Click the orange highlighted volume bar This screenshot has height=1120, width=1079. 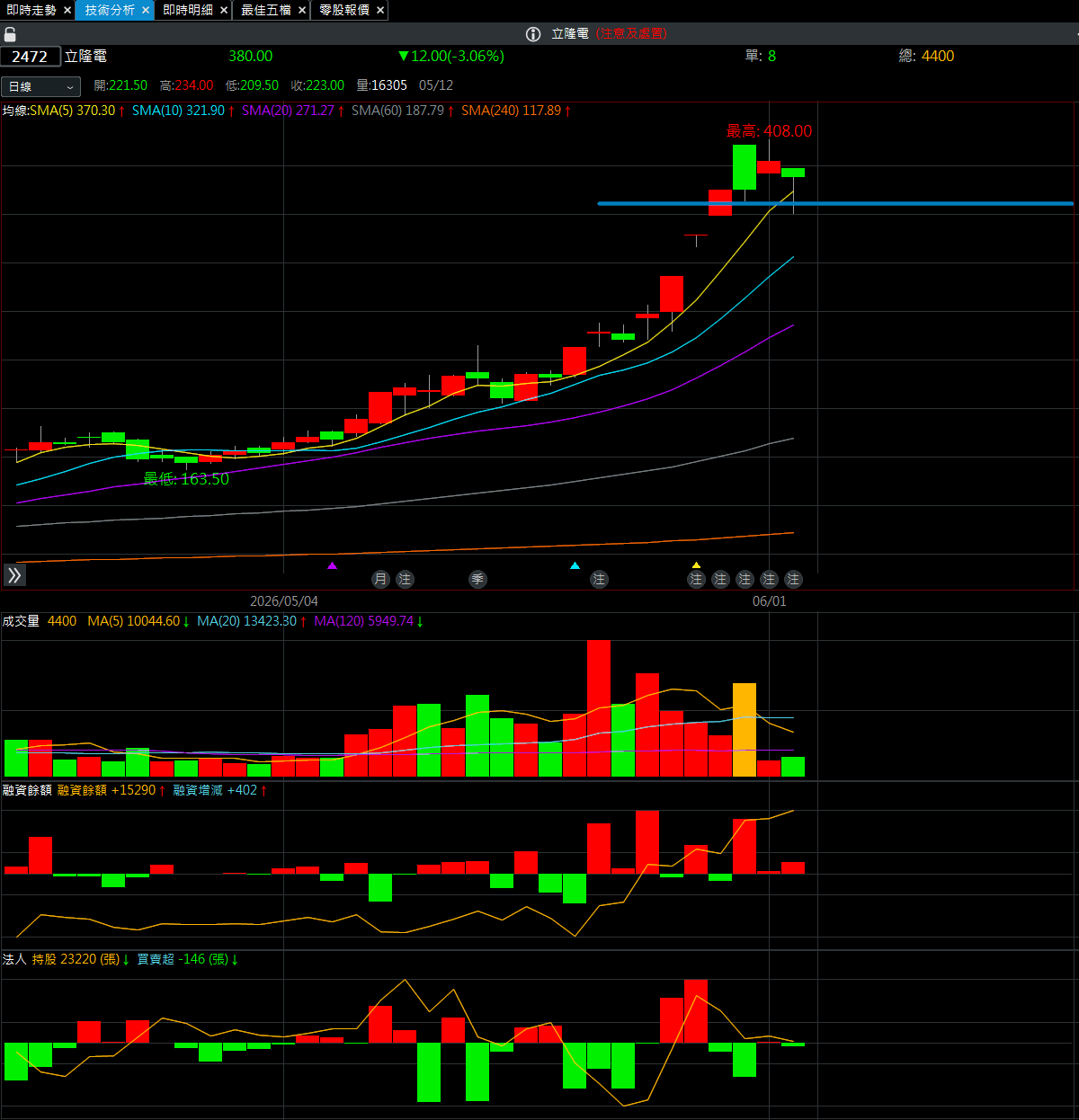745,730
